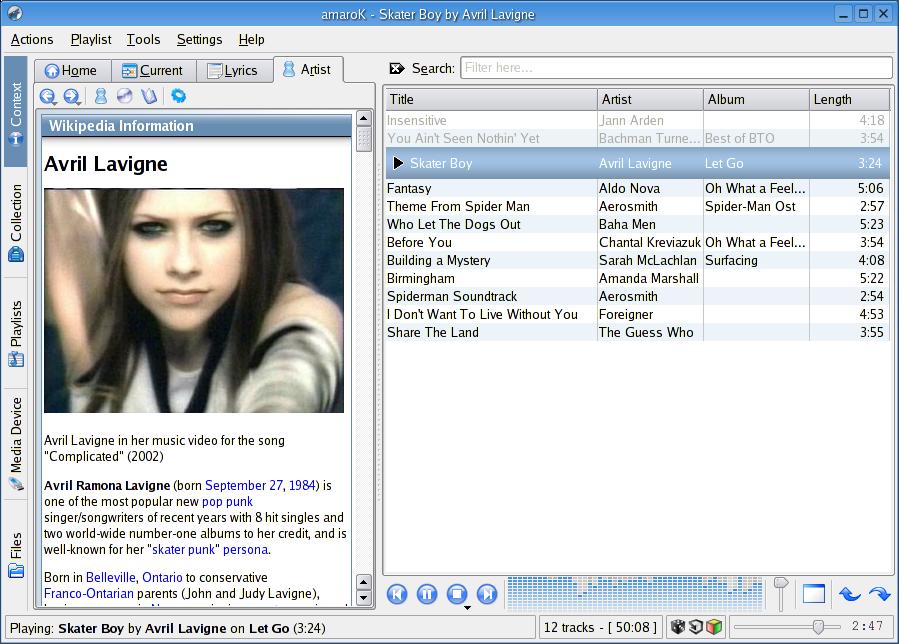Open the album Wikipedia page icon
This screenshot has height=644, width=899.
tap(124, 97)
